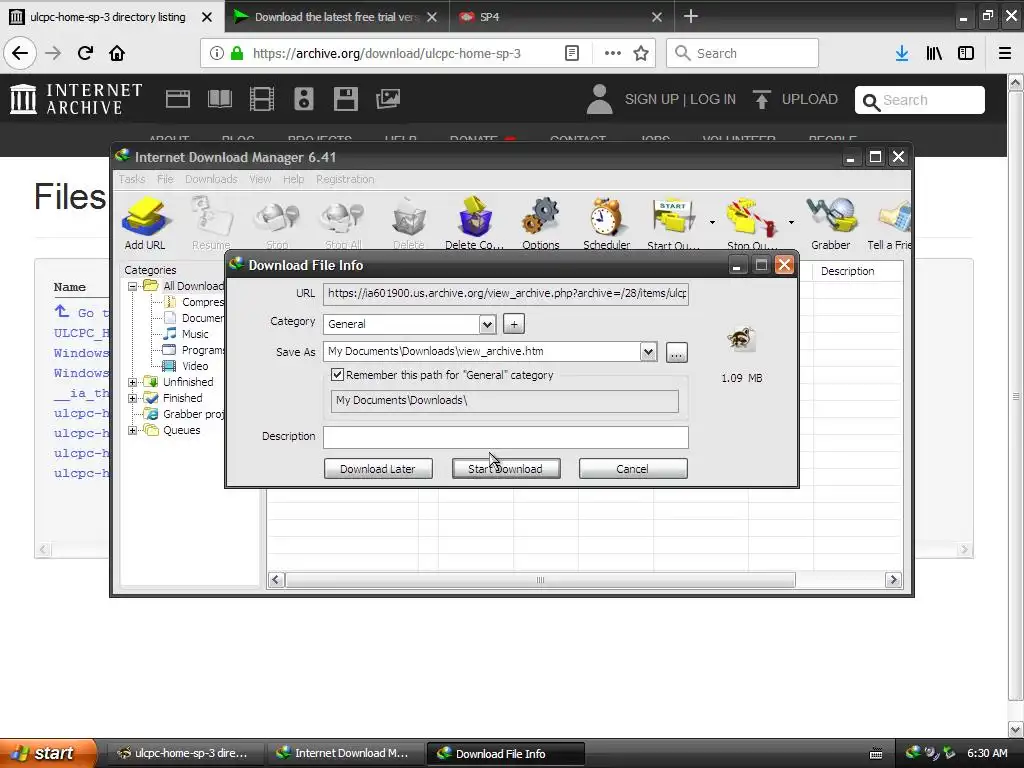Click the Description input field in dialog
The height and width of the screenshot is (768, 1024).
(505, 437)
